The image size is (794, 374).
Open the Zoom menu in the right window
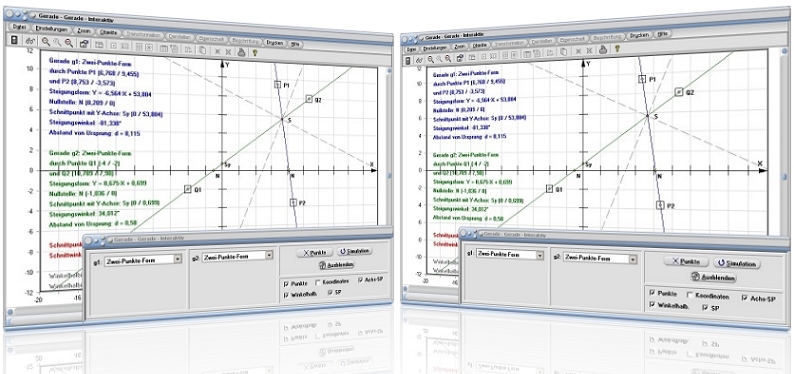point(460,46)
